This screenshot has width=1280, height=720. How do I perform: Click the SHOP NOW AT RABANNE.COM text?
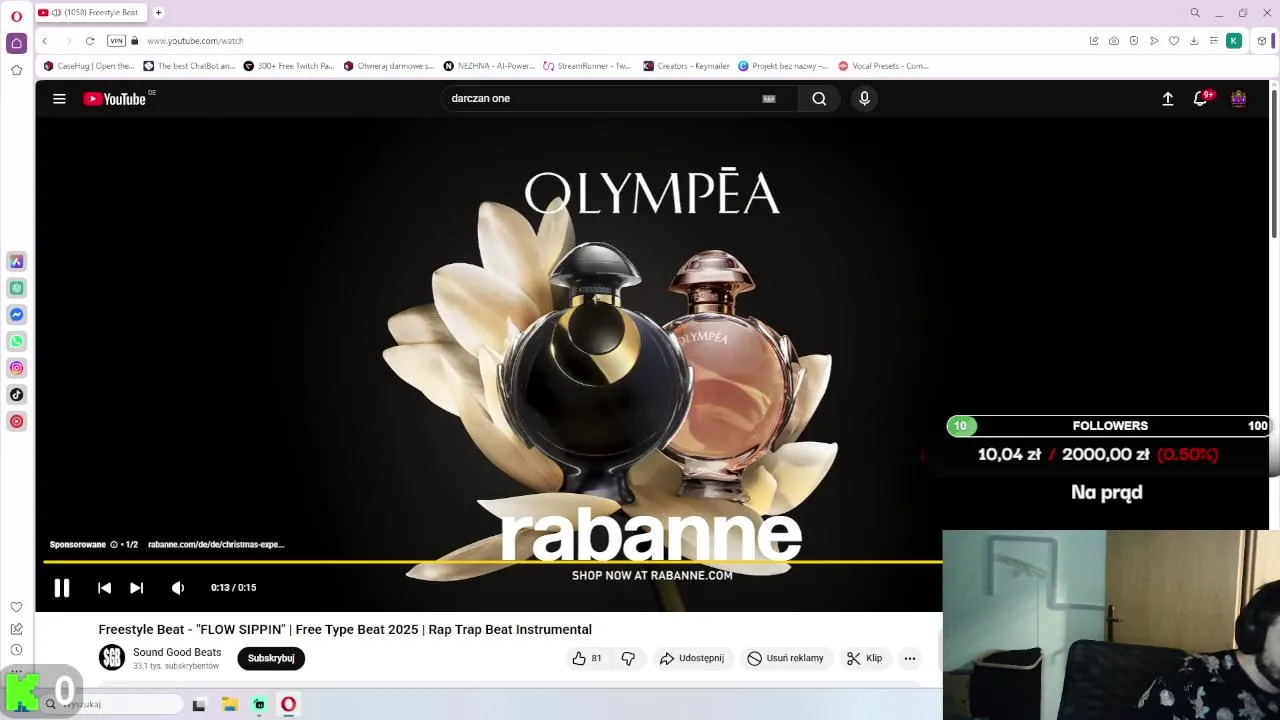point(652,575)
